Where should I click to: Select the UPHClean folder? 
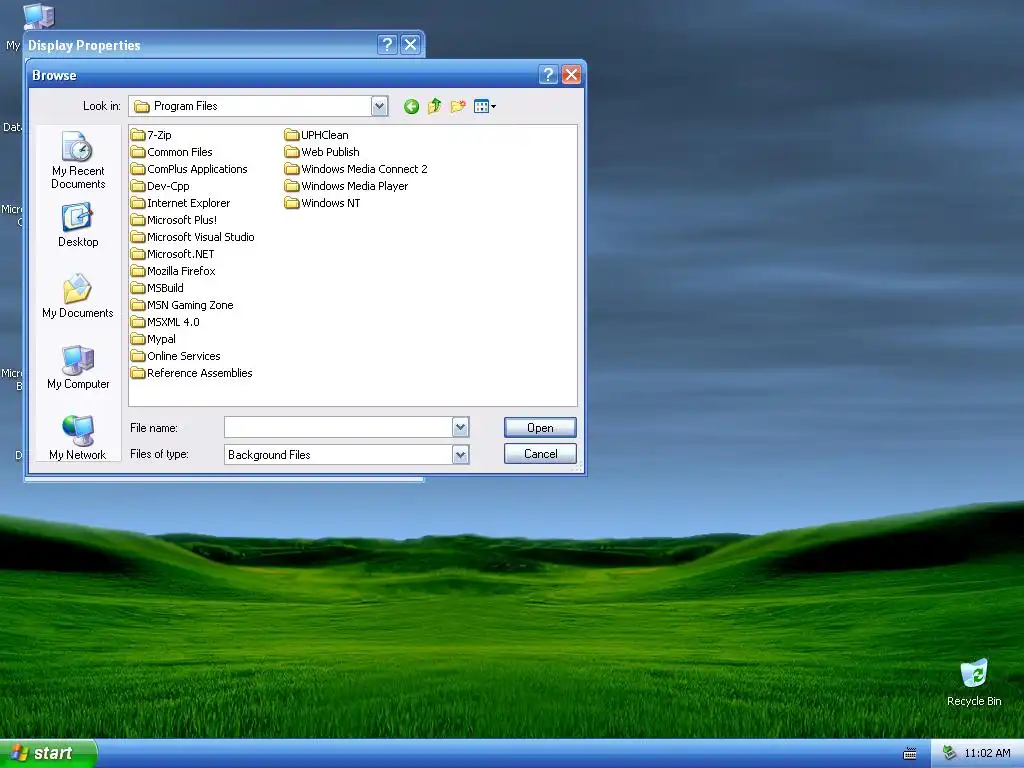[317, 135]
